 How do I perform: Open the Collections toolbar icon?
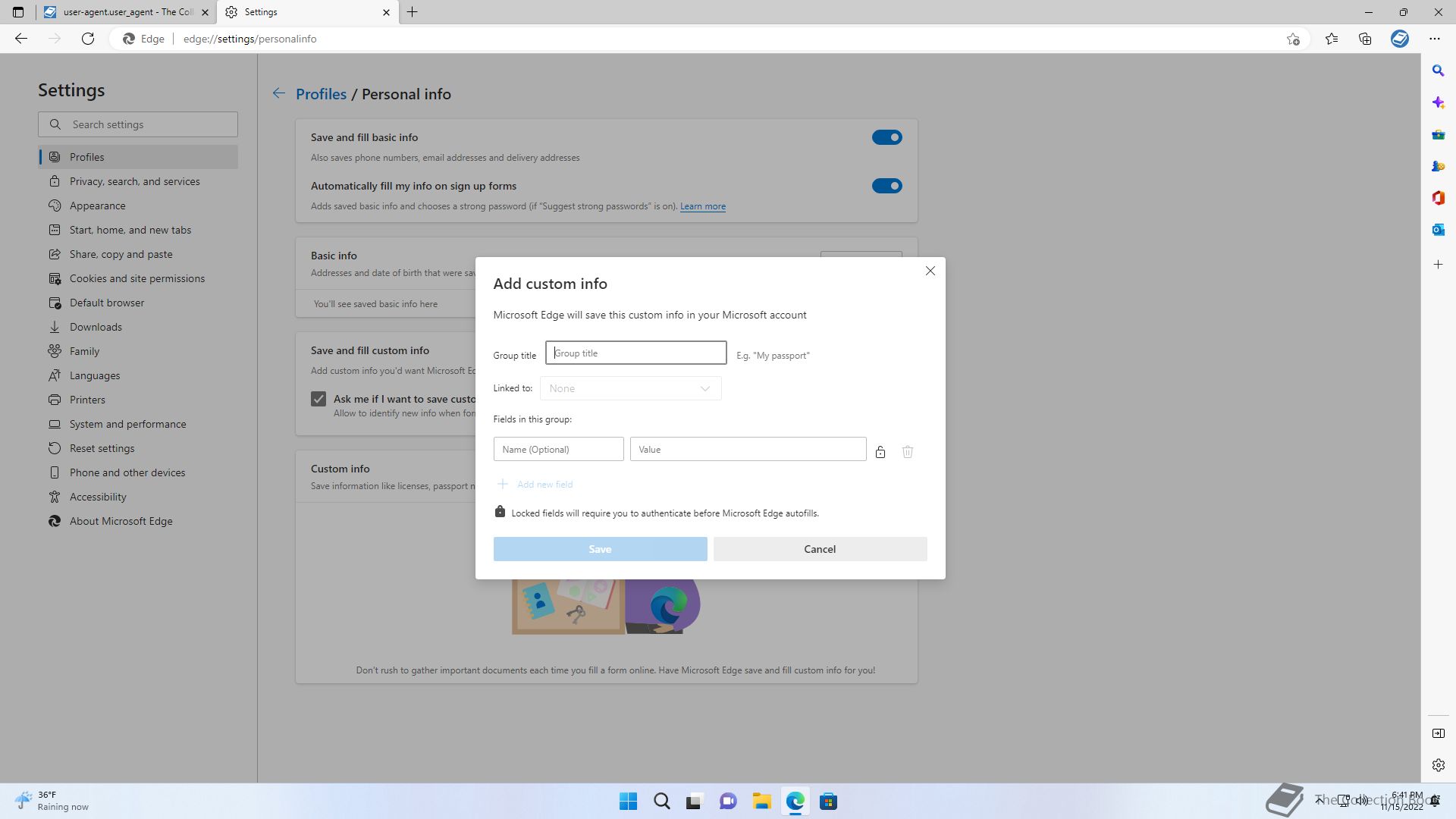[1365, 39]
